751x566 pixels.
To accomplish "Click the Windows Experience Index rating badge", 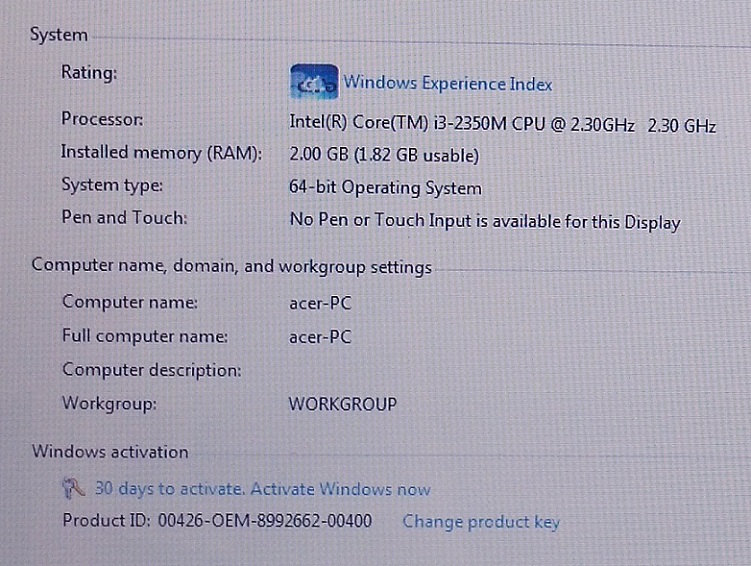I will tap(314, 82).
